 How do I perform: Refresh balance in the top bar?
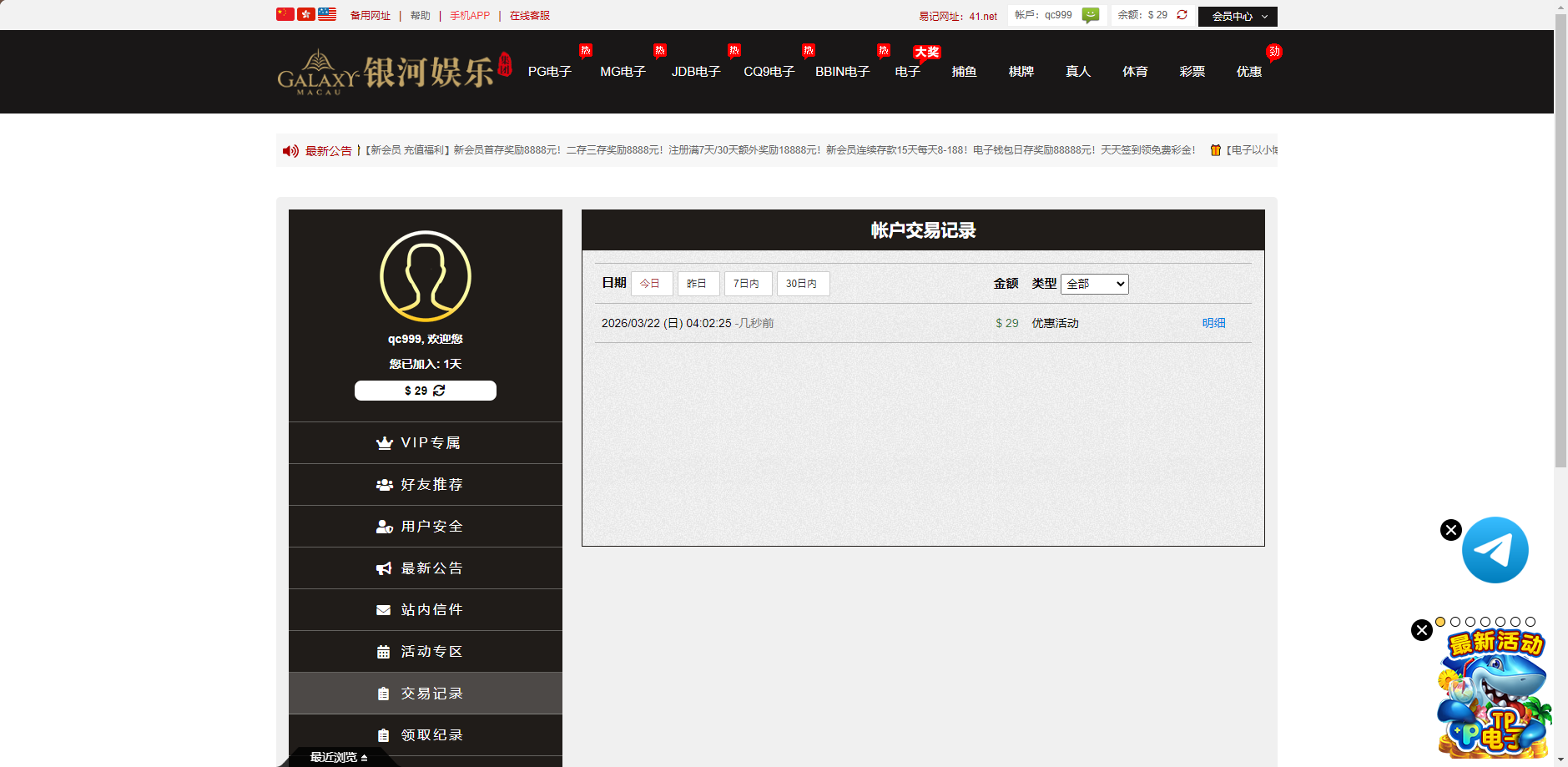tap(1182, 15)
